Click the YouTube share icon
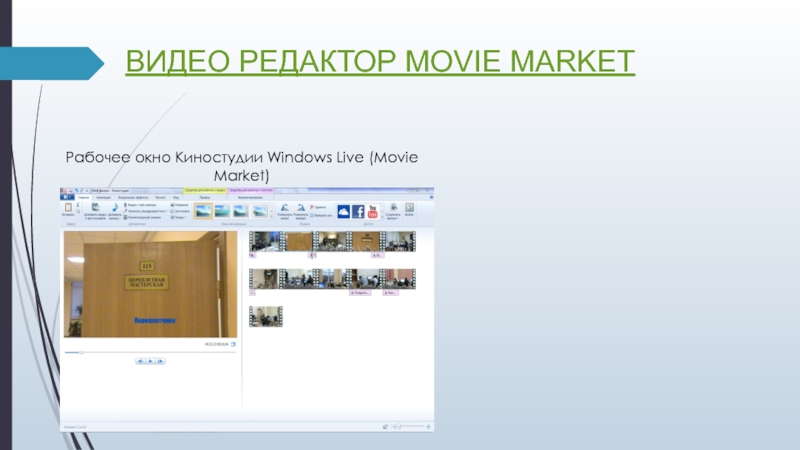800x450 pixels. pos(372,211)
